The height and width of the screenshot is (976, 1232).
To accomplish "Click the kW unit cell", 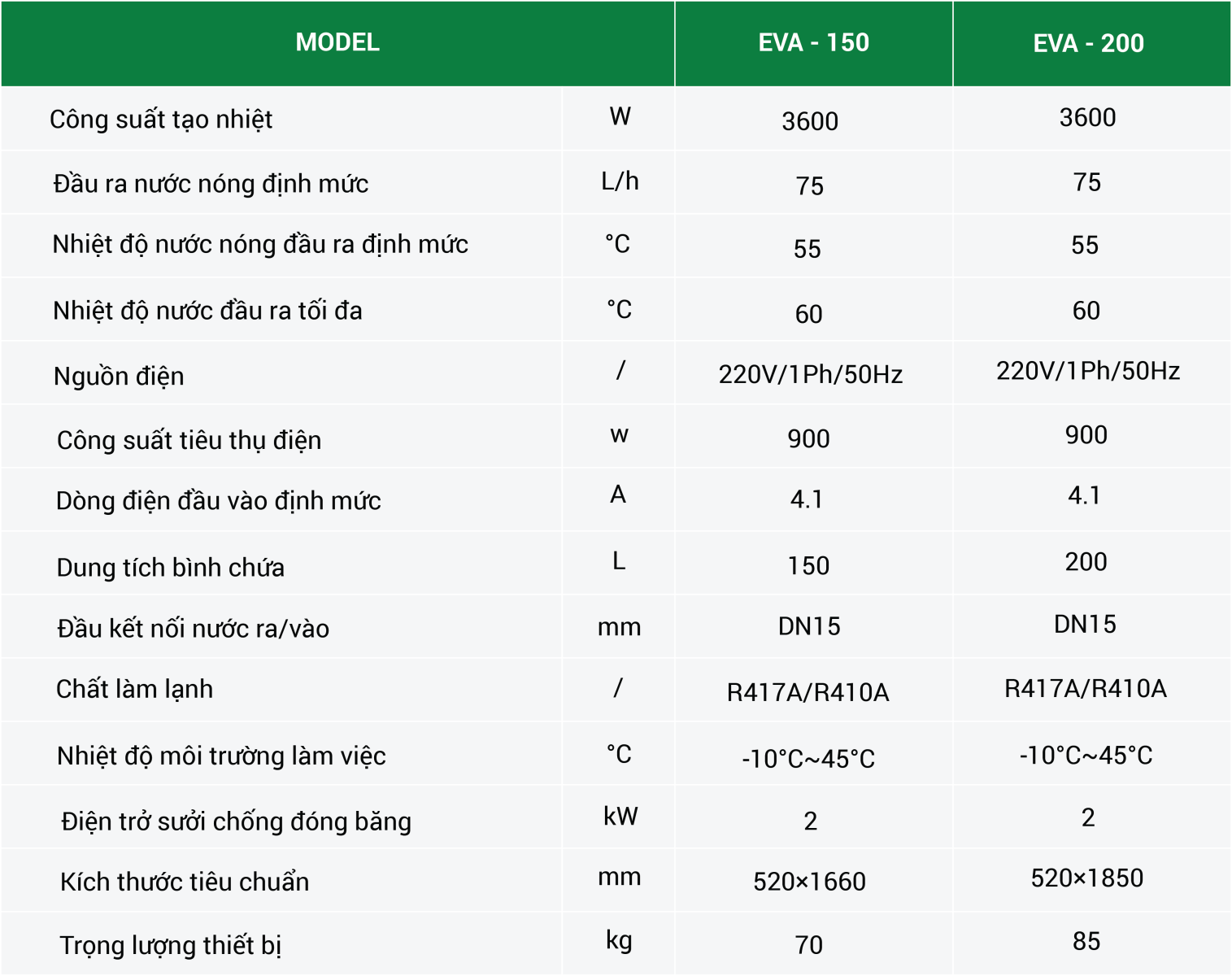I will (x=620, y=817).
